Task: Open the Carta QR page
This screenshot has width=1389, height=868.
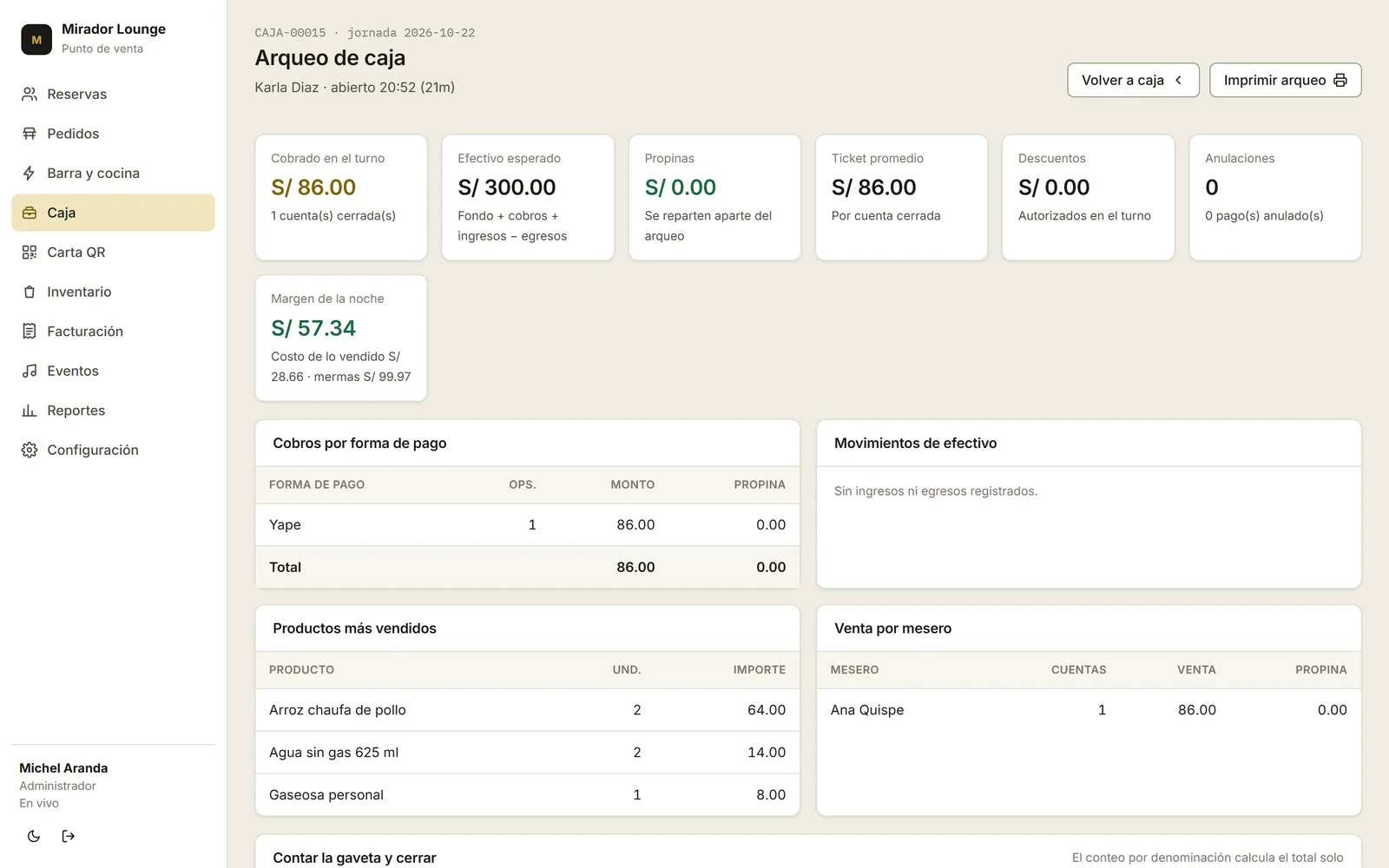Action: (x=113, y=252)
